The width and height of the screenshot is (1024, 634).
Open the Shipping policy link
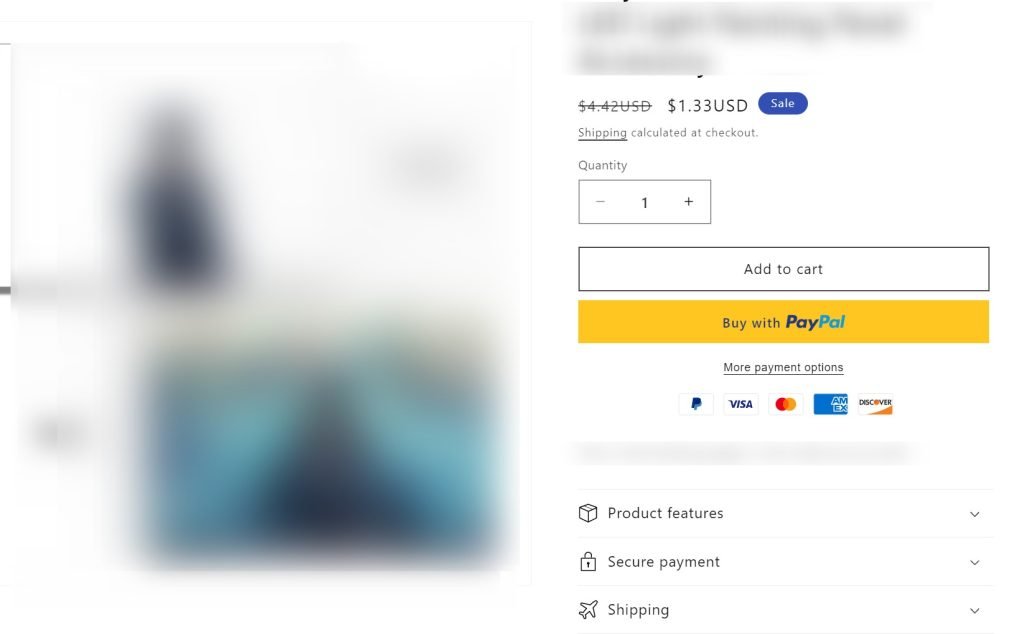coord(602,133)
